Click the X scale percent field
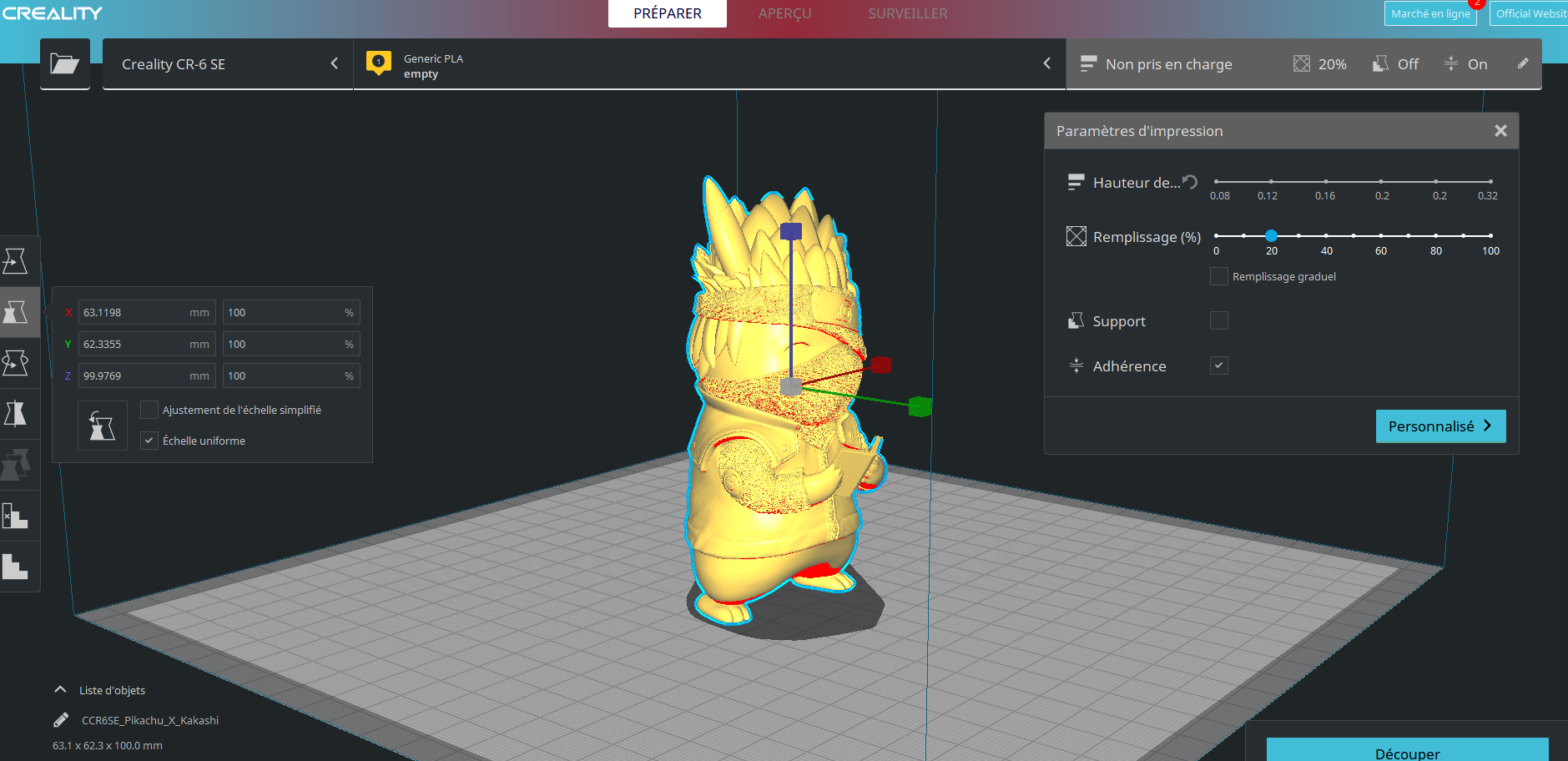The image size is (1568, 761). (x=291, y=312)
